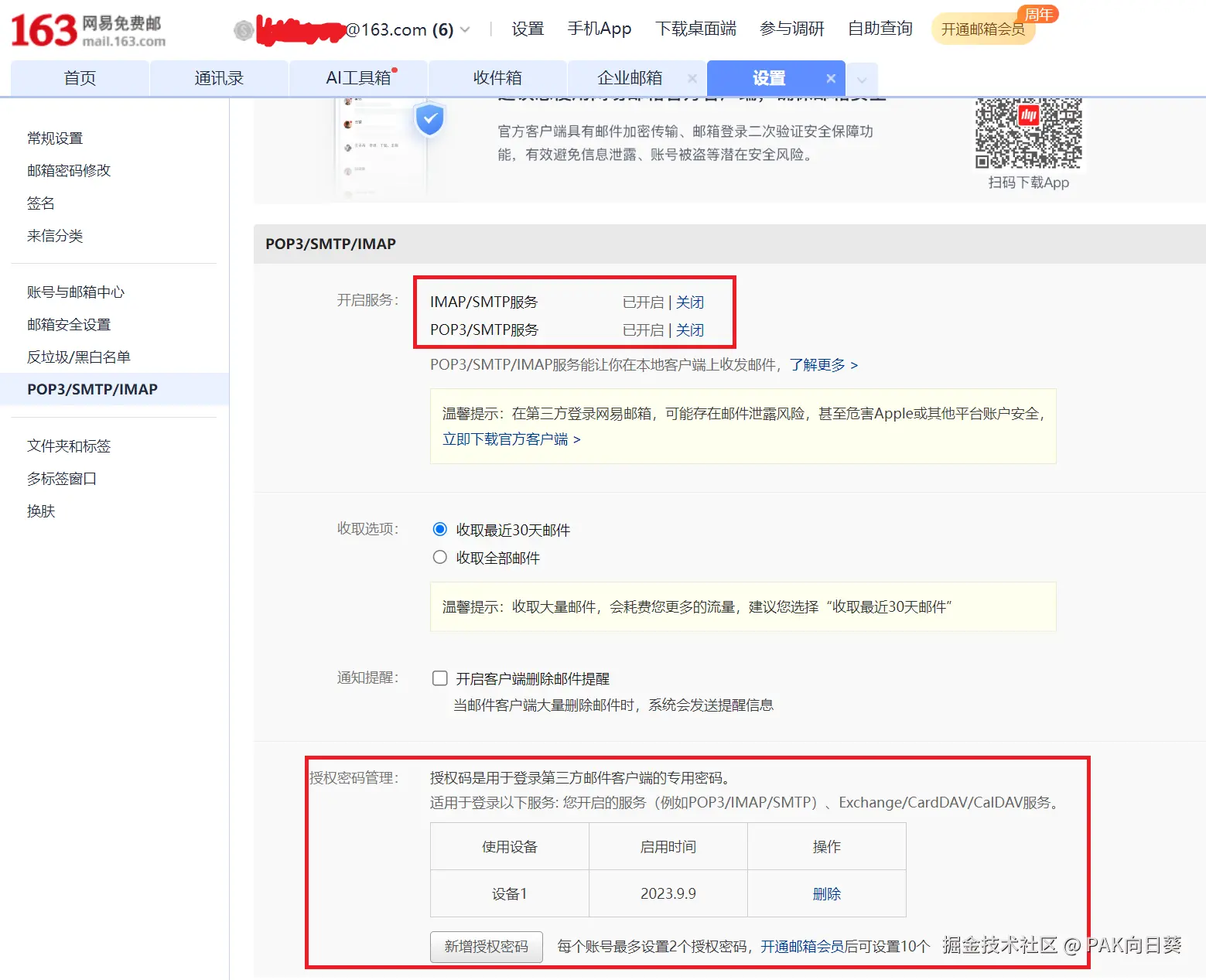
Task: Click 删除 for 设备1
Action: pos(827,894)
